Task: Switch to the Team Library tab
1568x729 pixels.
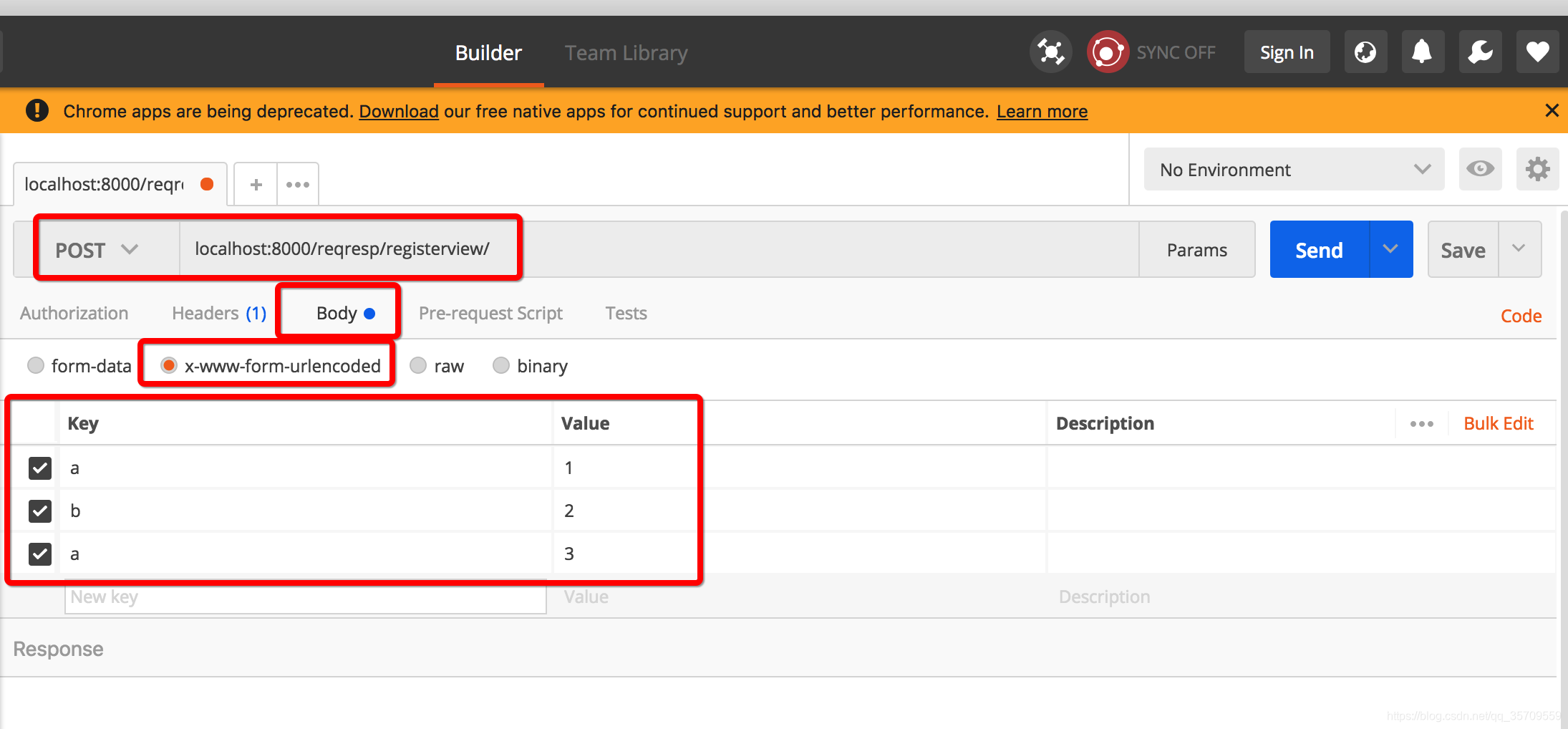Action: 626,53
